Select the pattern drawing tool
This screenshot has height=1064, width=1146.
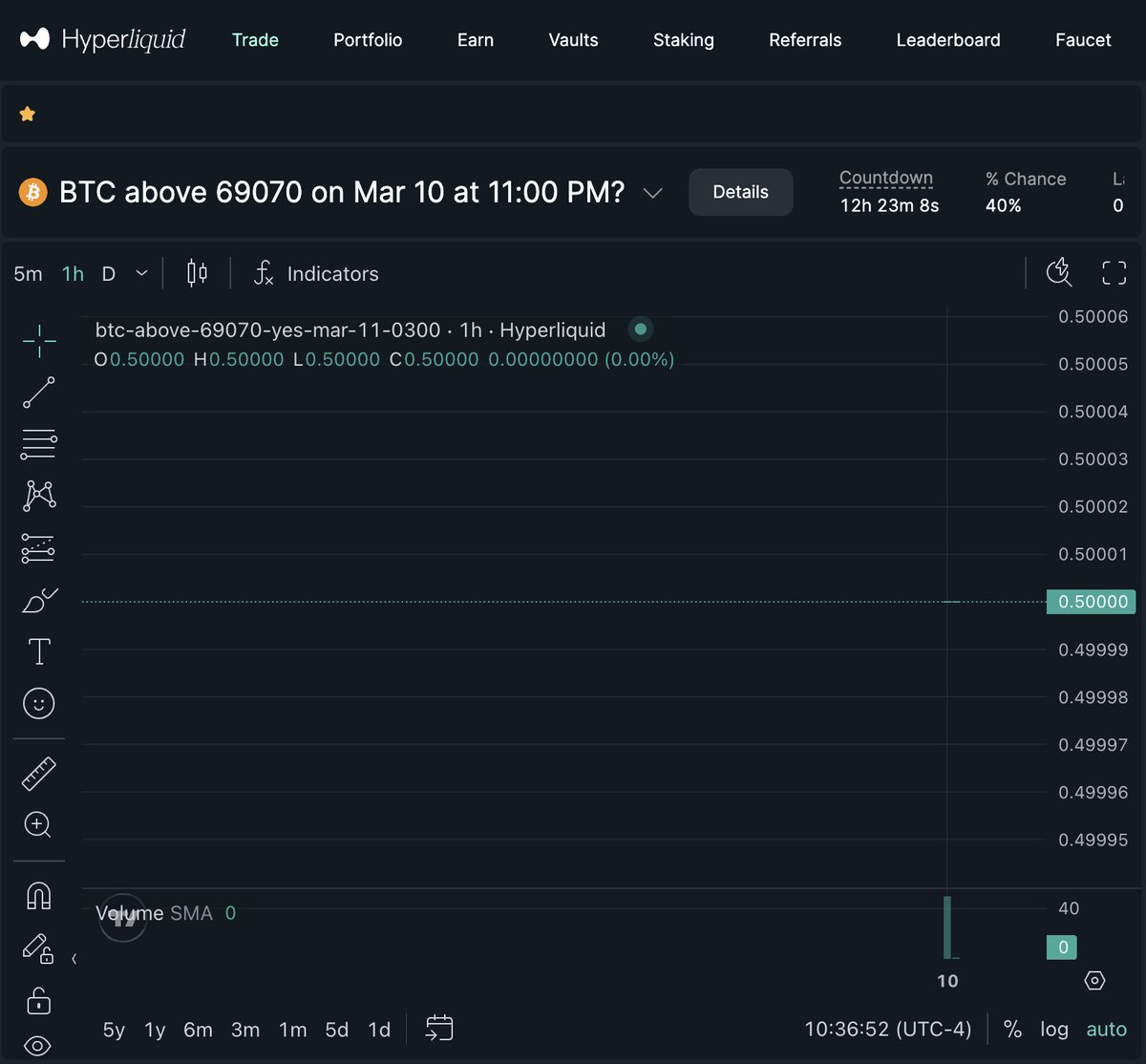[x=39, y=495]
